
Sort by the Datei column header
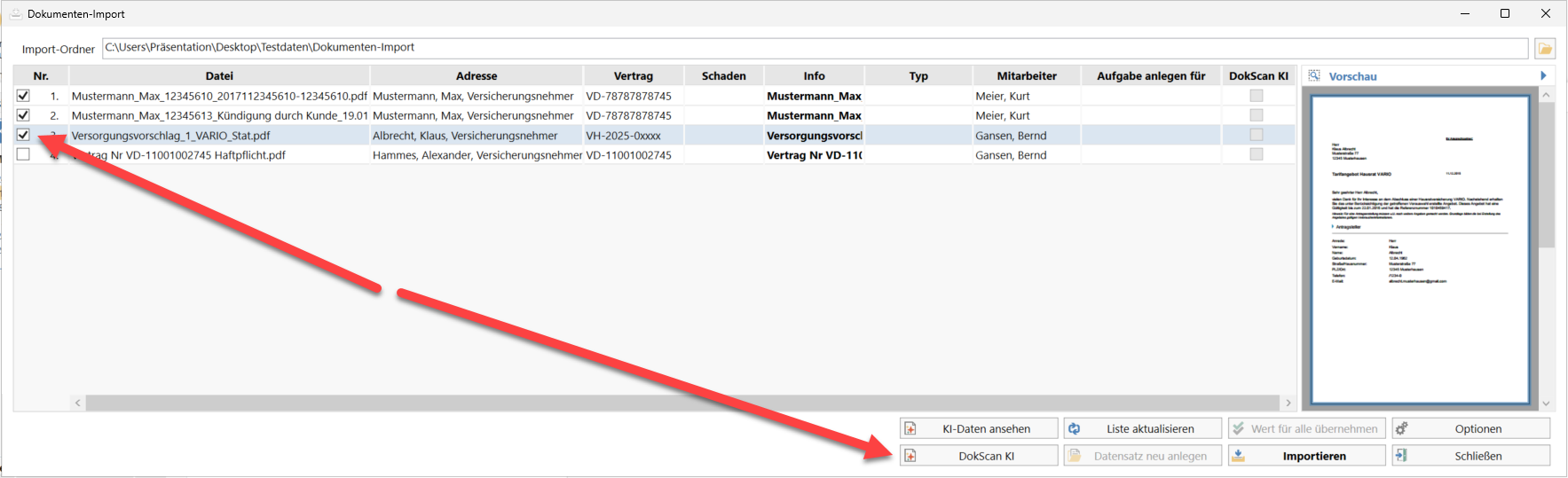pyautogui.click(x=219, y=76)
